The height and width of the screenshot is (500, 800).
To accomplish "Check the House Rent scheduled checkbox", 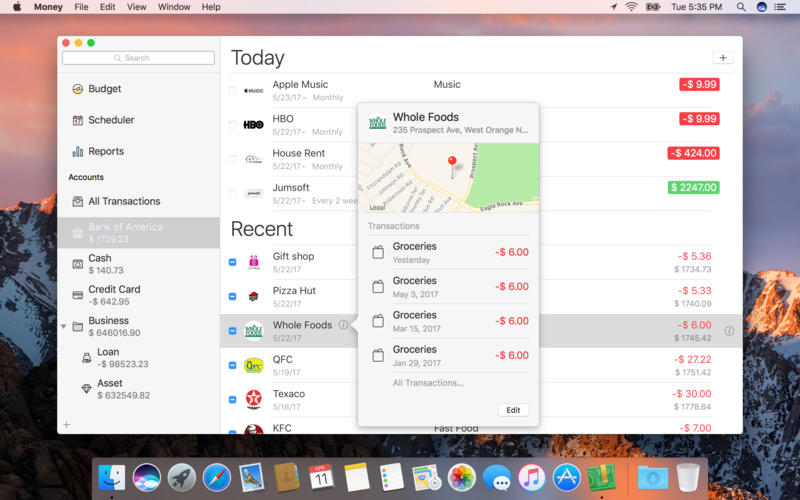I will click(232, 159).
